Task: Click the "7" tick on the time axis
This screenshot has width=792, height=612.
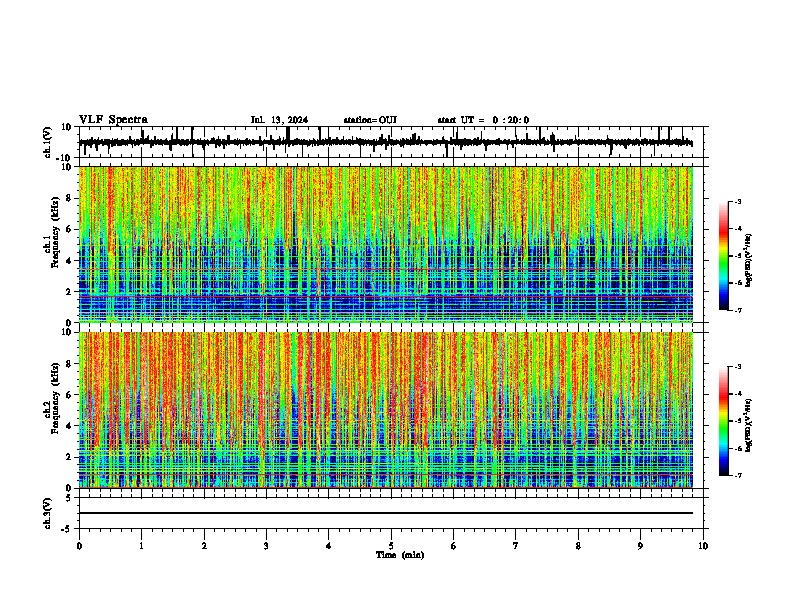Action: [516, 546]
